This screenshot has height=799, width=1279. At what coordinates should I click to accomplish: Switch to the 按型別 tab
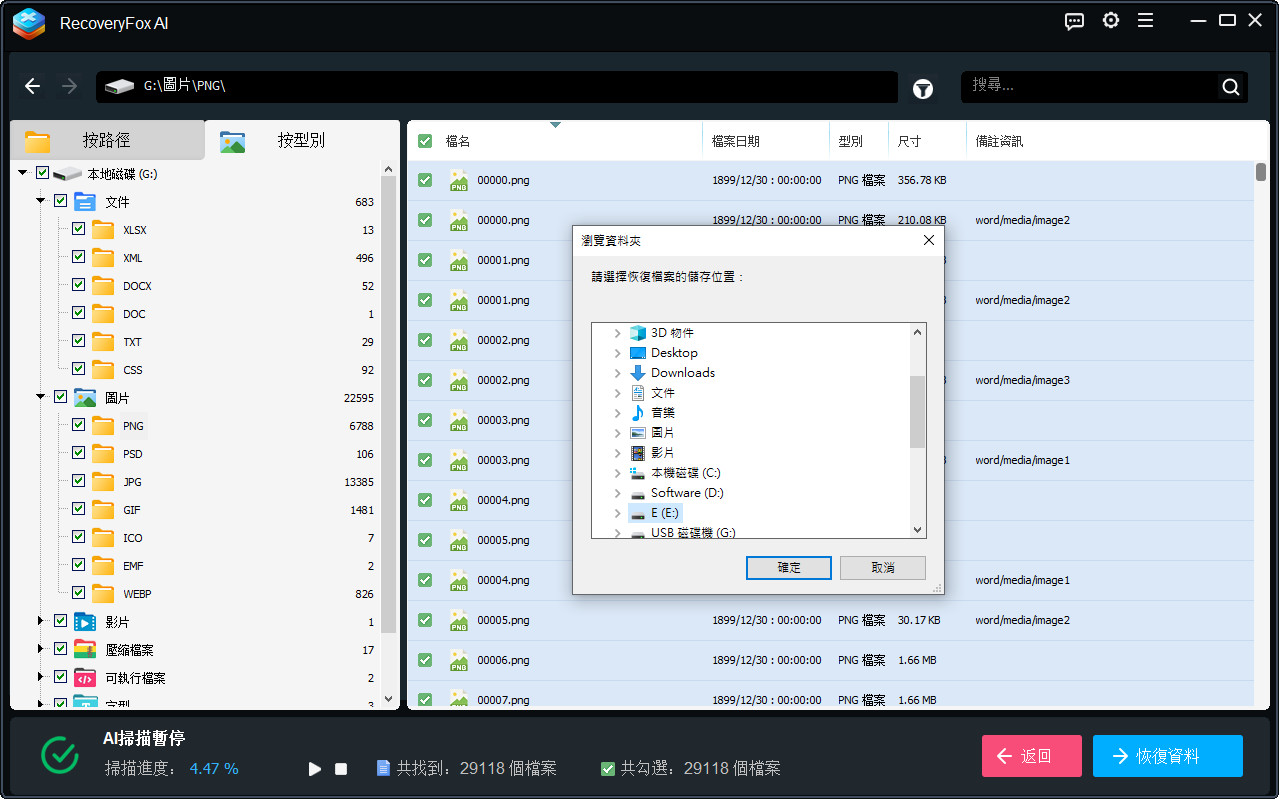click(x=300, y=141)
